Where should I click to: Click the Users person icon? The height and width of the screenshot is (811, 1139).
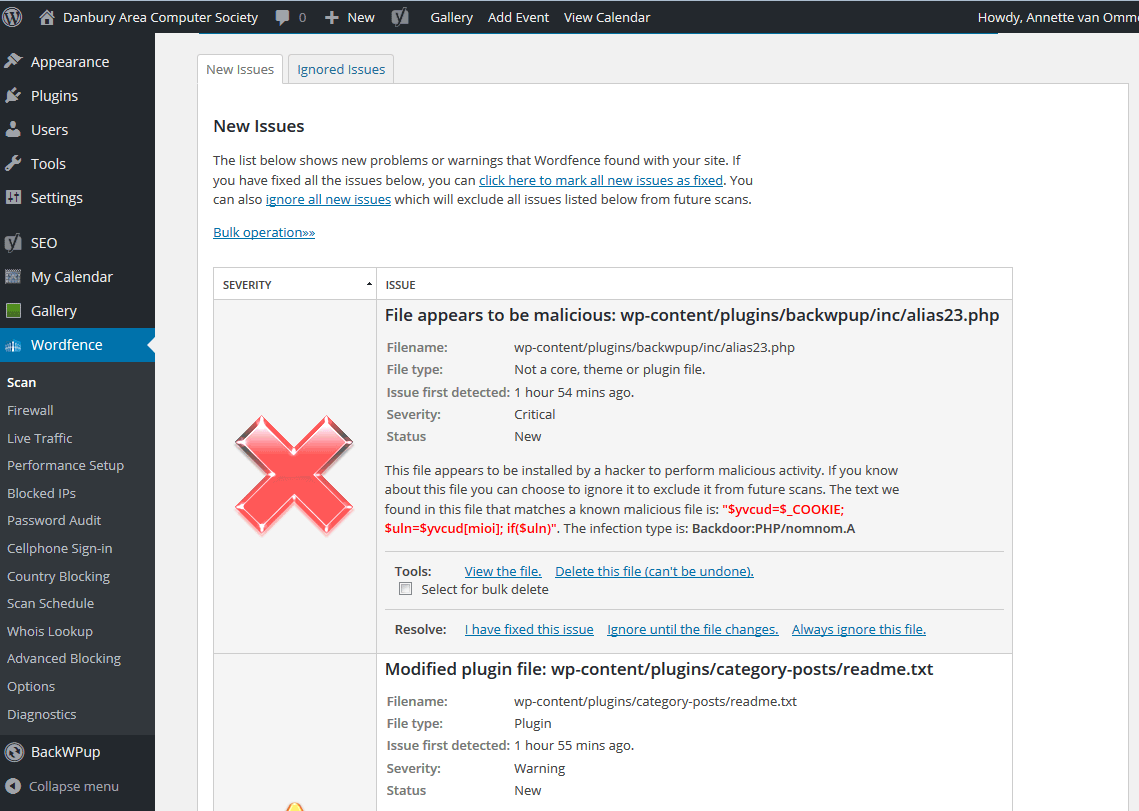coord(13,129)
